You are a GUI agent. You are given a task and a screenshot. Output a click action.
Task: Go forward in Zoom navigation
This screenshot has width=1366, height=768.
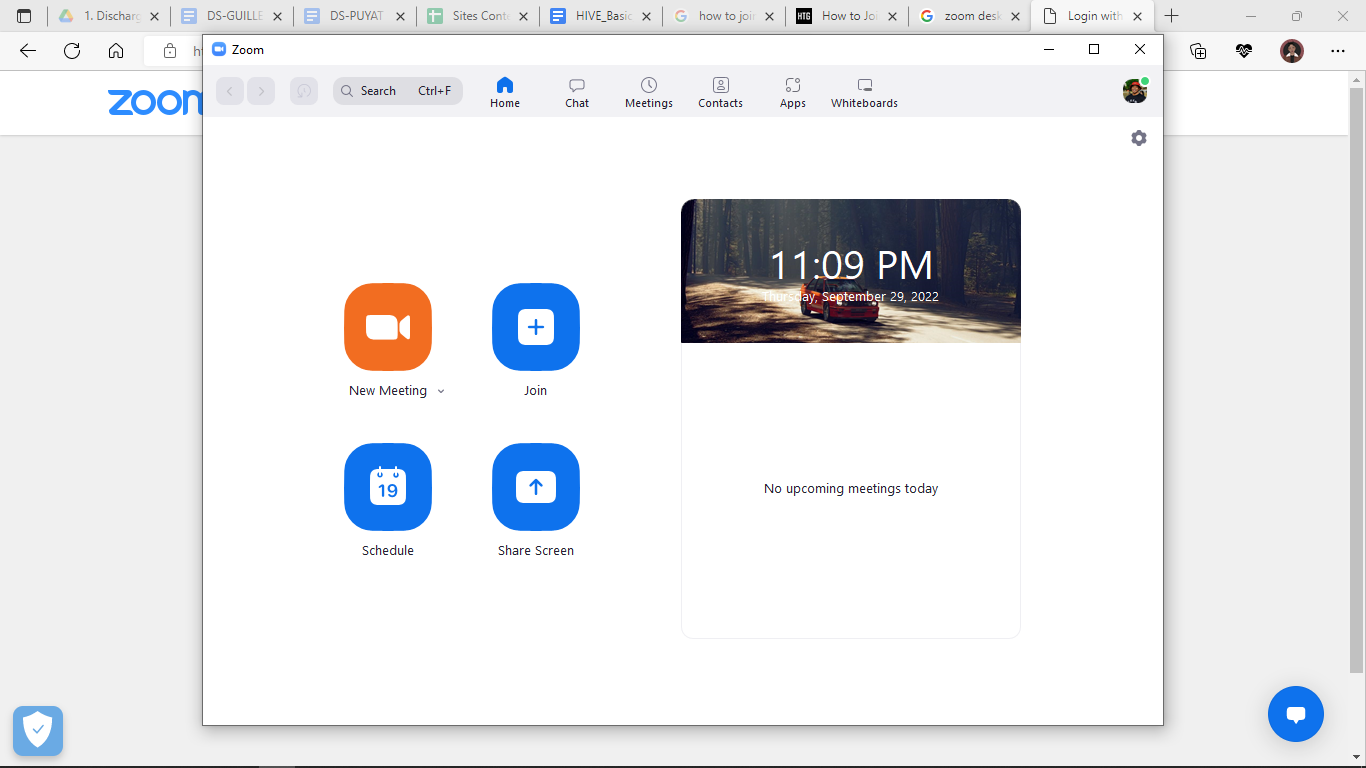click(261, 91)
